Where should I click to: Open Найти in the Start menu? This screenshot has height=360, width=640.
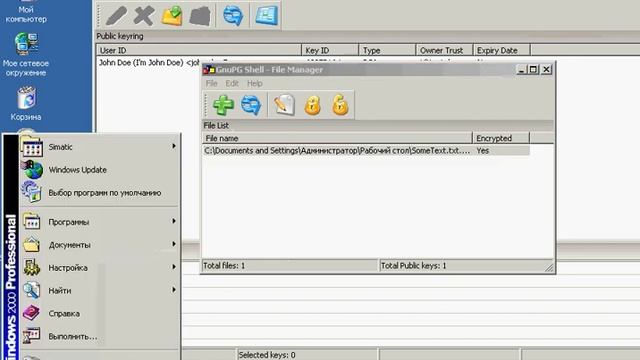pos(100,291)
